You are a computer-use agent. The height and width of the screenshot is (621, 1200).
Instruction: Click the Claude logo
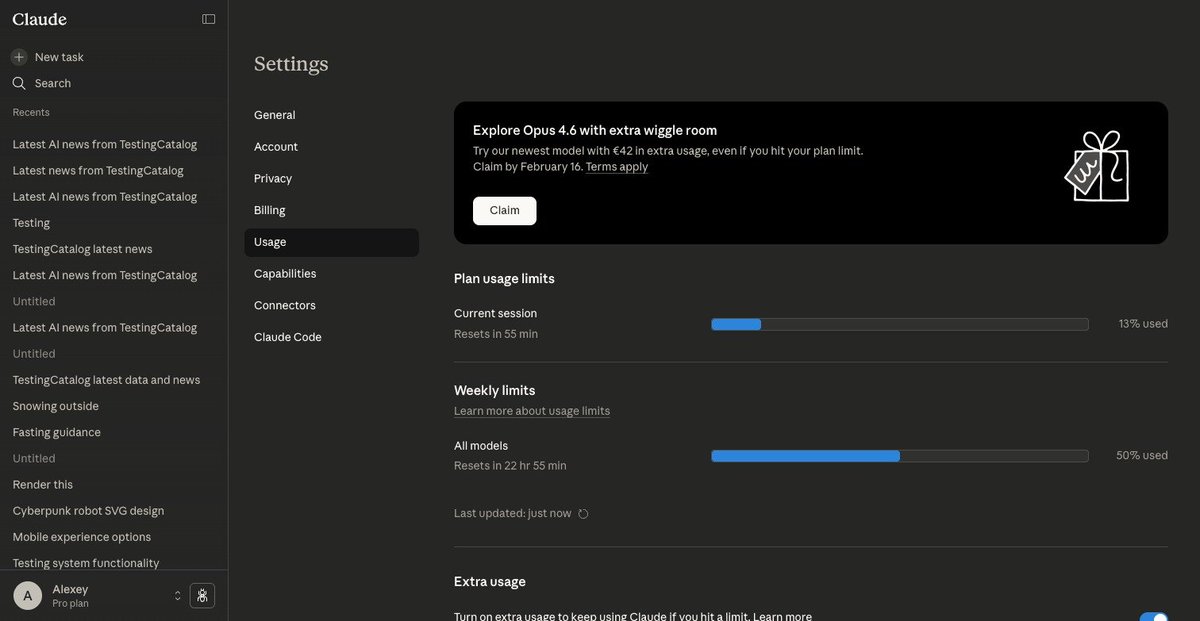pyautogui.click(x=39, y=19)
